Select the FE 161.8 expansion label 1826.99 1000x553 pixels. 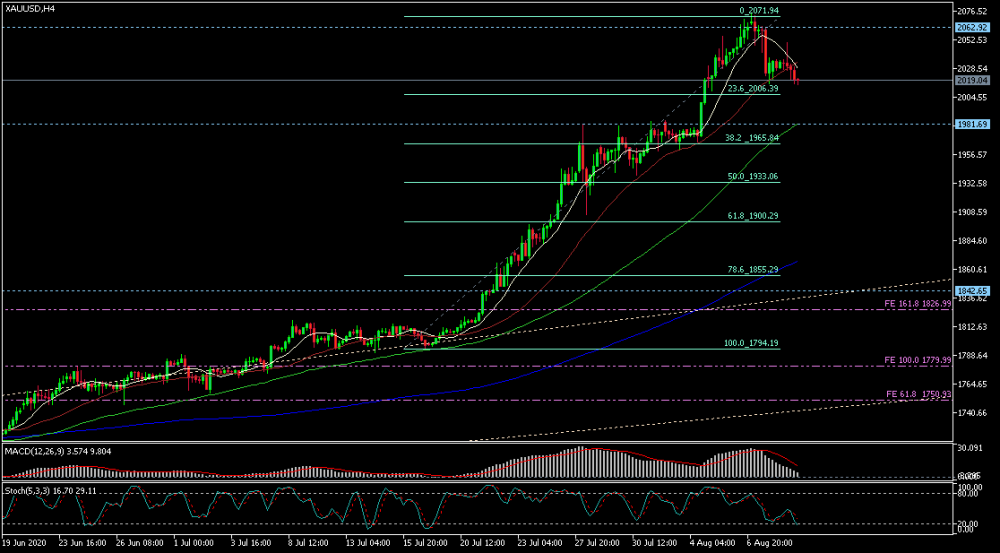point(918,304)
